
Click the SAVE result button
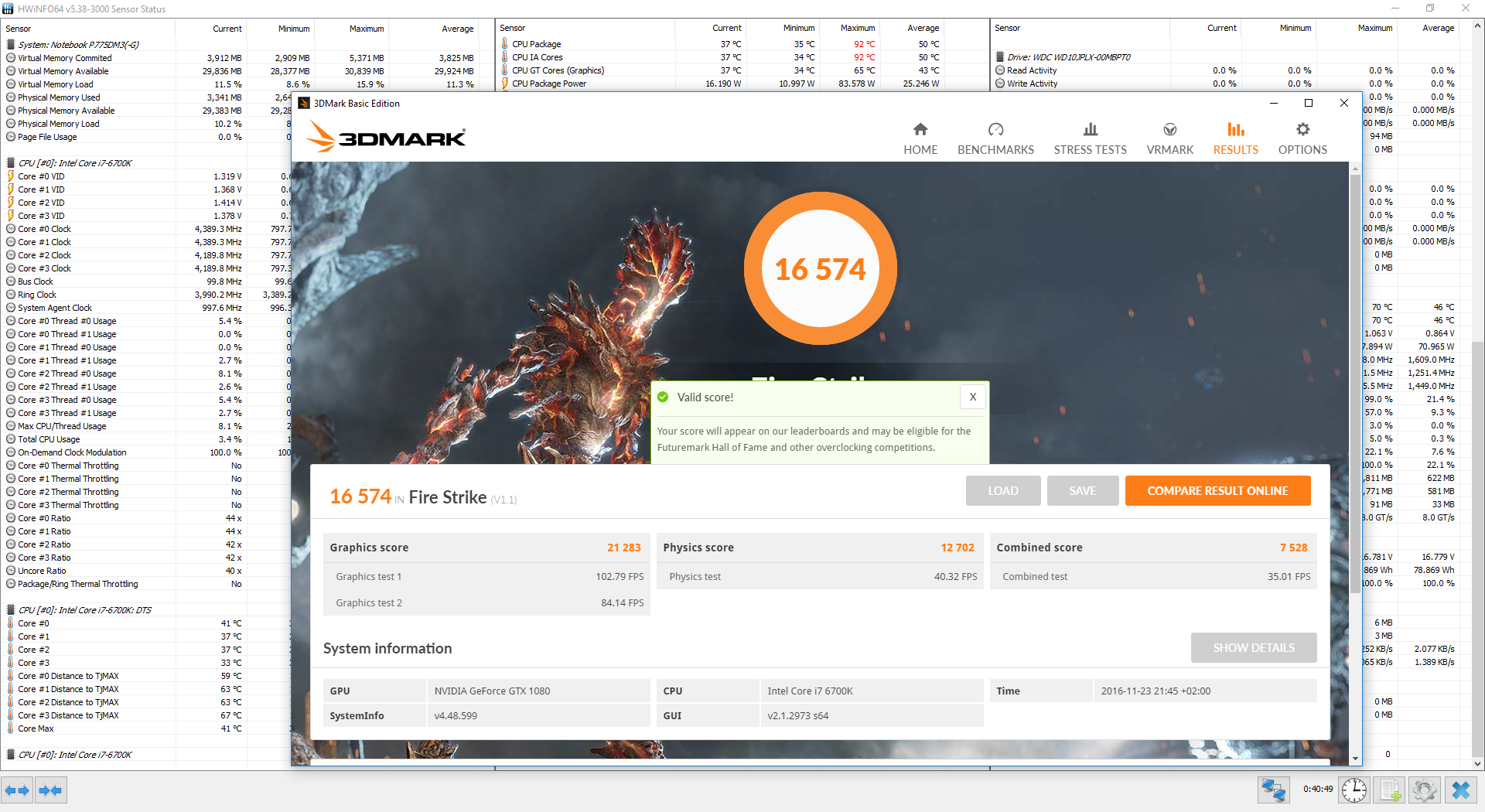[1083, 491]
